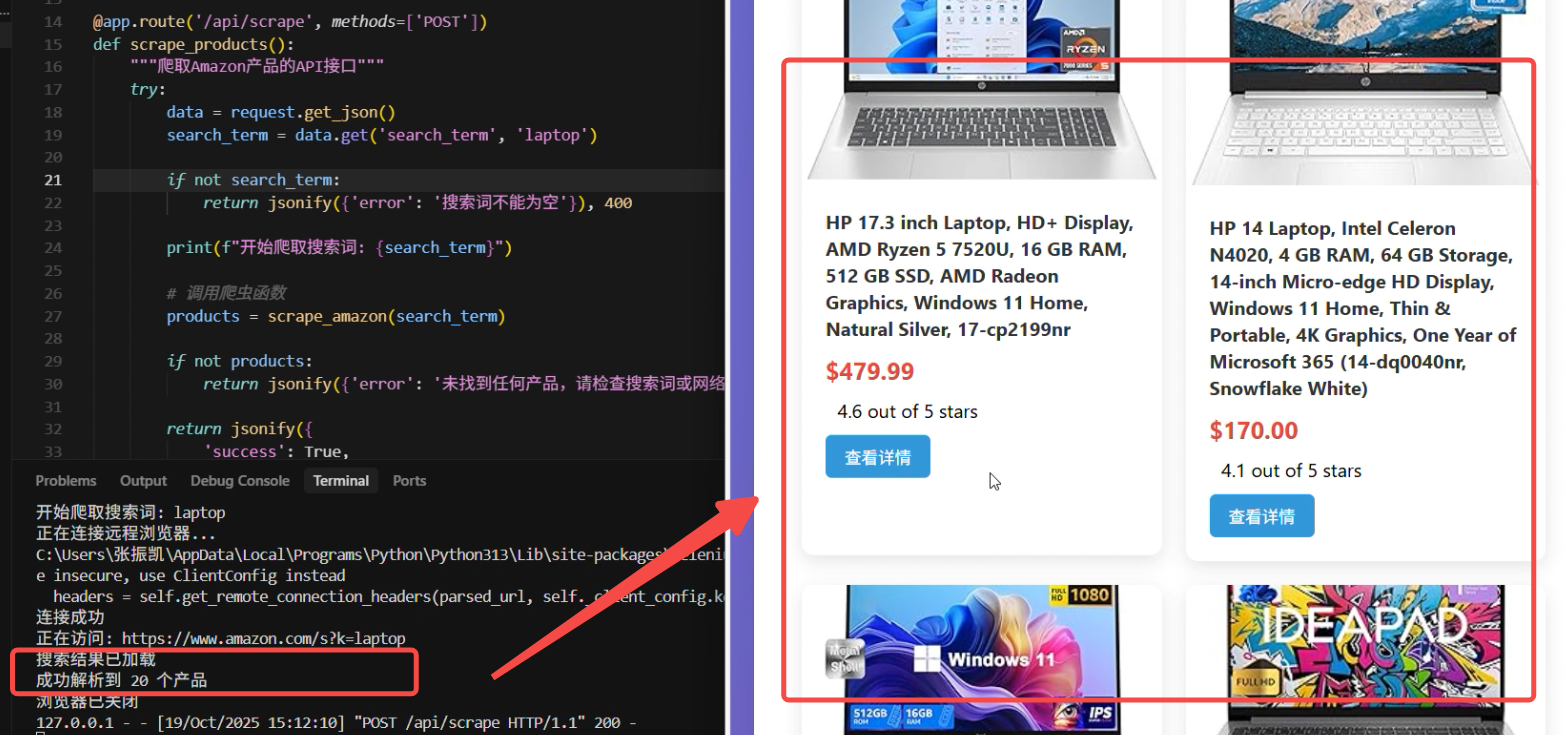Click the C:\Users\张振凯\AppData path in terminal

point(380,554)
